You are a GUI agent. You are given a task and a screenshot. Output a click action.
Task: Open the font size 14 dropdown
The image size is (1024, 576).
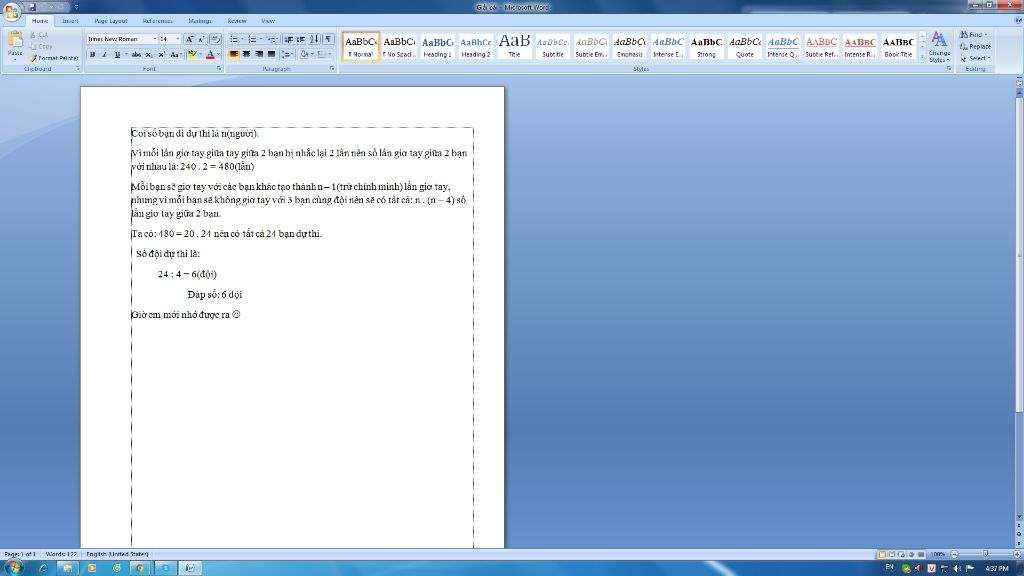pyautogui.click(x=178, y=39)
